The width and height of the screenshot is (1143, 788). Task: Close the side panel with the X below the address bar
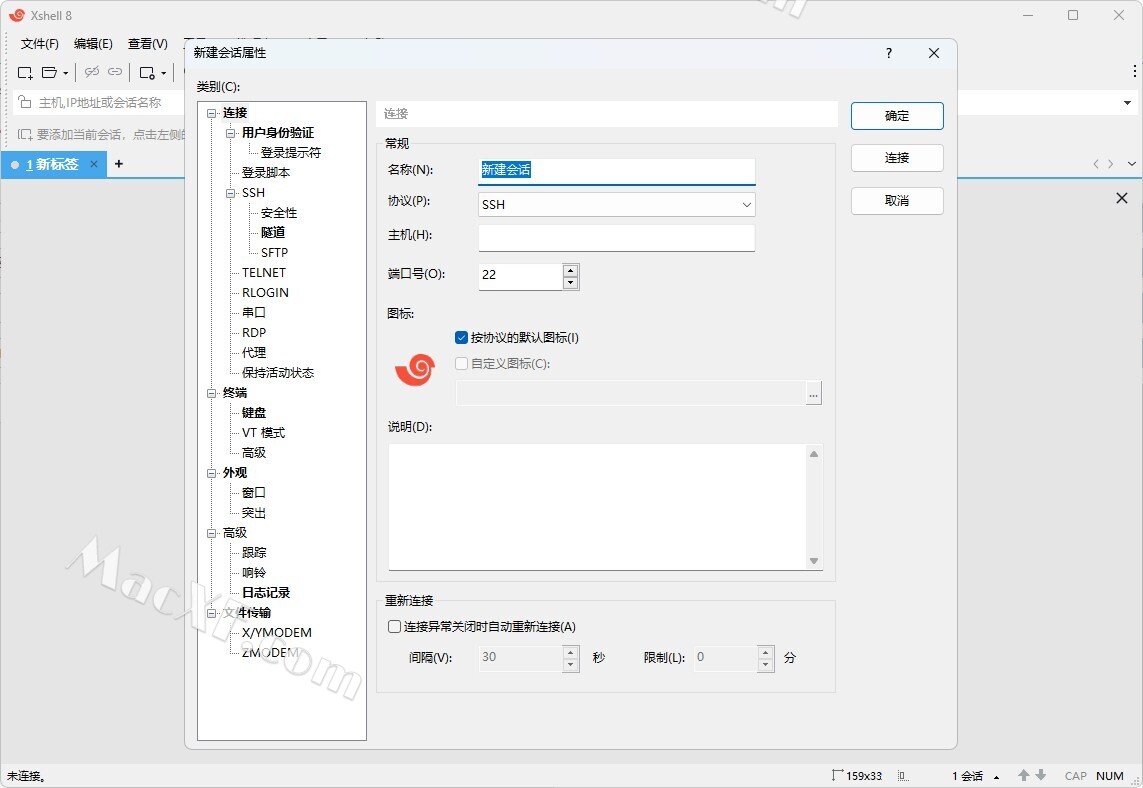tap(1122, 198)
